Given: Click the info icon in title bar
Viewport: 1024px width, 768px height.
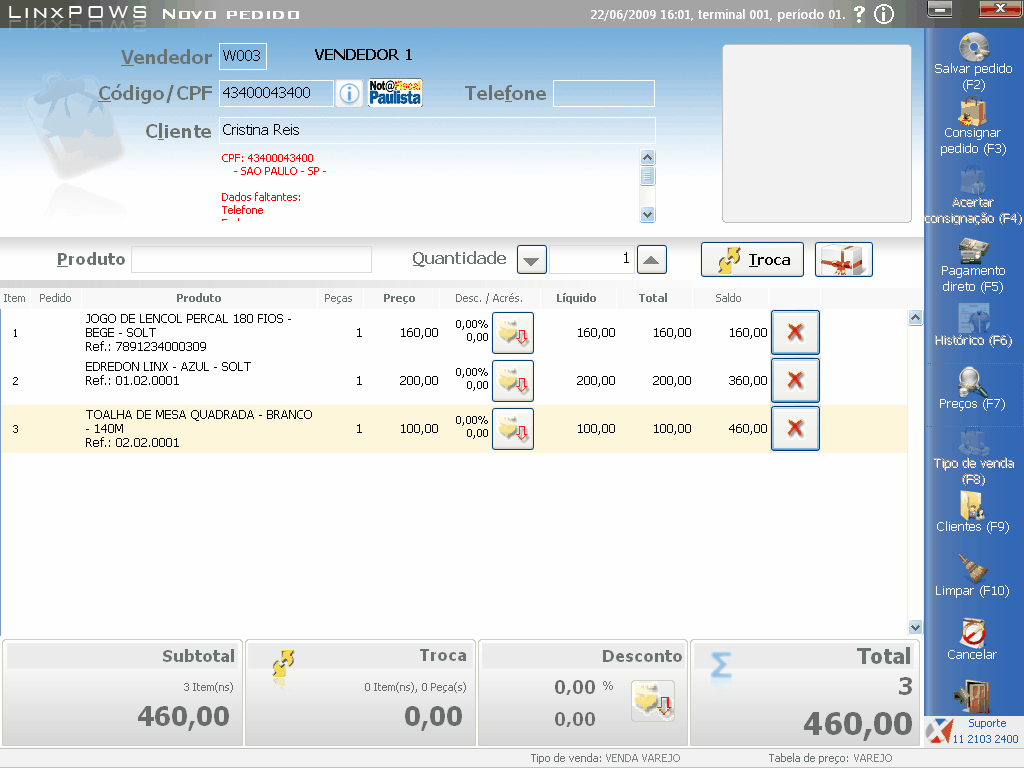Looking at the screenshot, I should (884, 14).
